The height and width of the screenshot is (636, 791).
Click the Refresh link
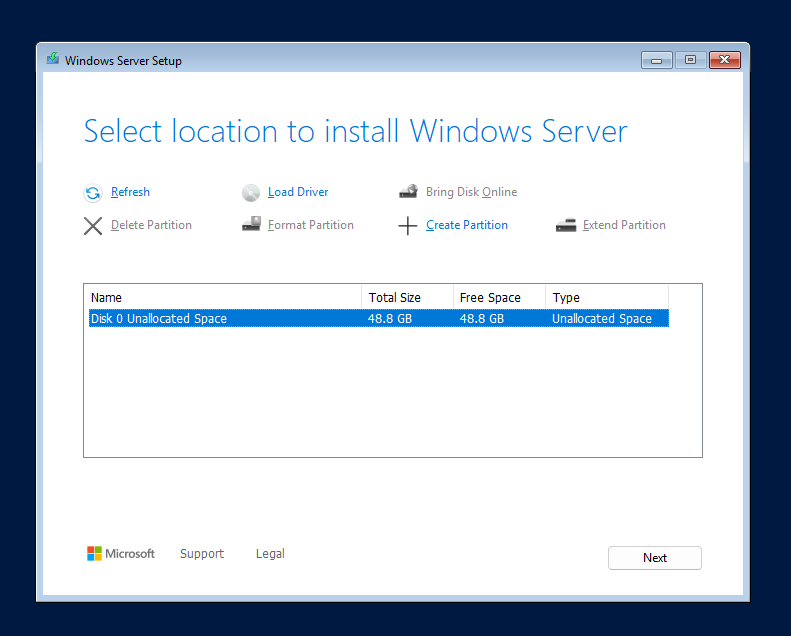coord(130,192)
